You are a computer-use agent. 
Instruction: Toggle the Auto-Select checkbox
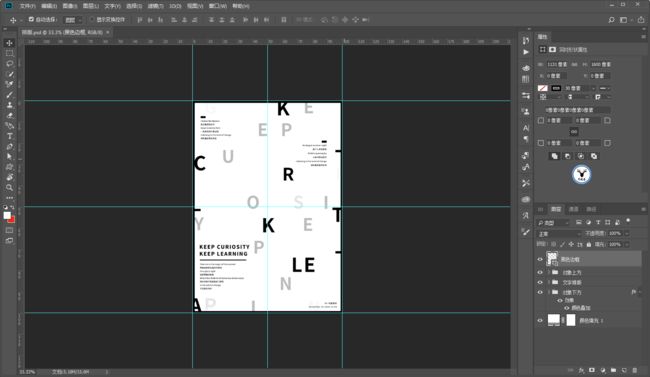coord(31,19)
